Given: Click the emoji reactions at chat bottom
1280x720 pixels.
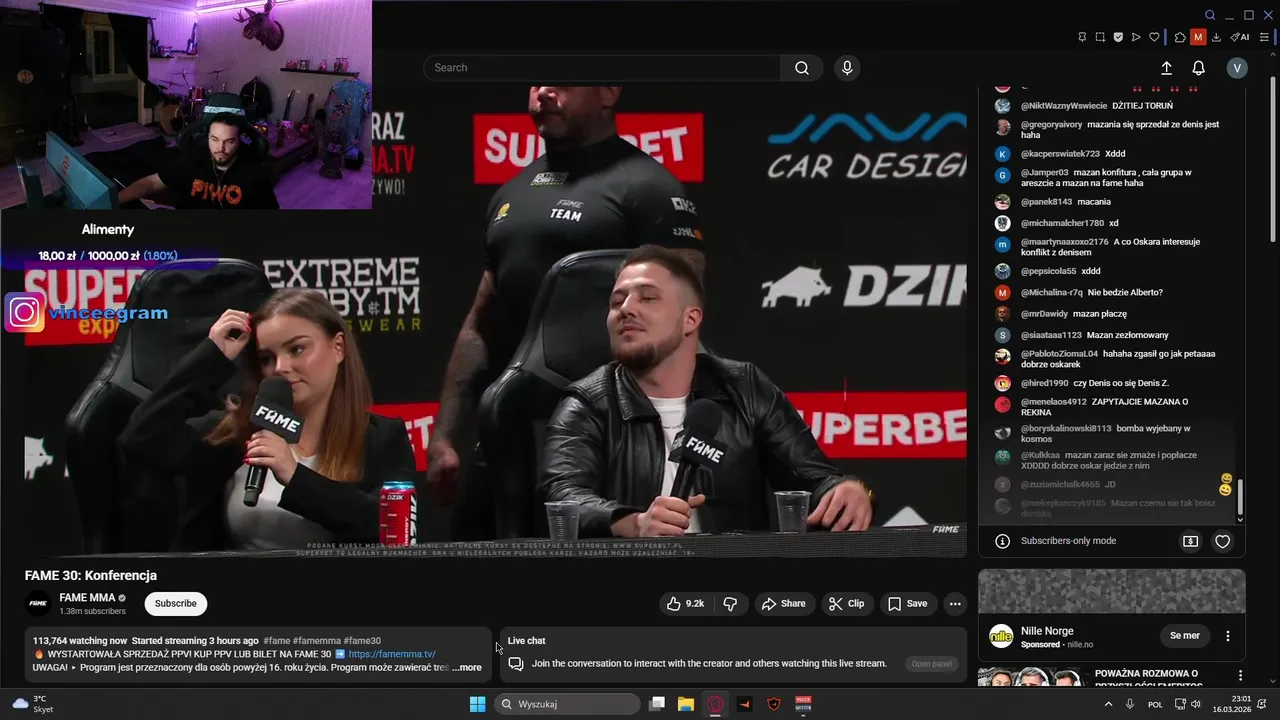Looking at the screenshot, I should (x=1226, y=485).
